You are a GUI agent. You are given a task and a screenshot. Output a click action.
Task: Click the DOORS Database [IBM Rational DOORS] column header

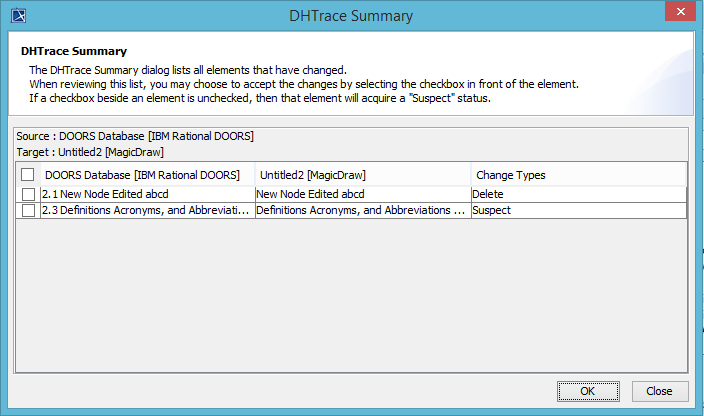(x=148, y=175)
